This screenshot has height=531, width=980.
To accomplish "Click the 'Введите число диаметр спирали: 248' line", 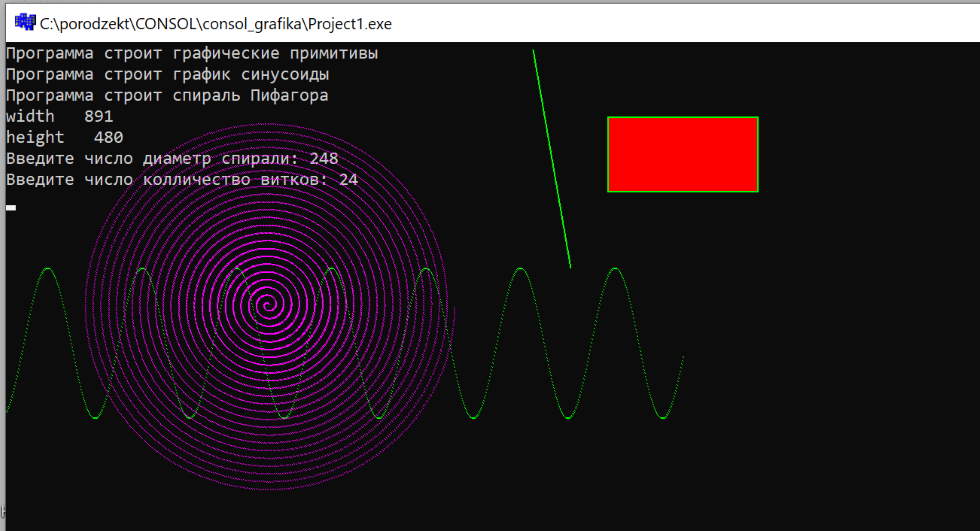I will pyautogui.click(x=172, y=159).
